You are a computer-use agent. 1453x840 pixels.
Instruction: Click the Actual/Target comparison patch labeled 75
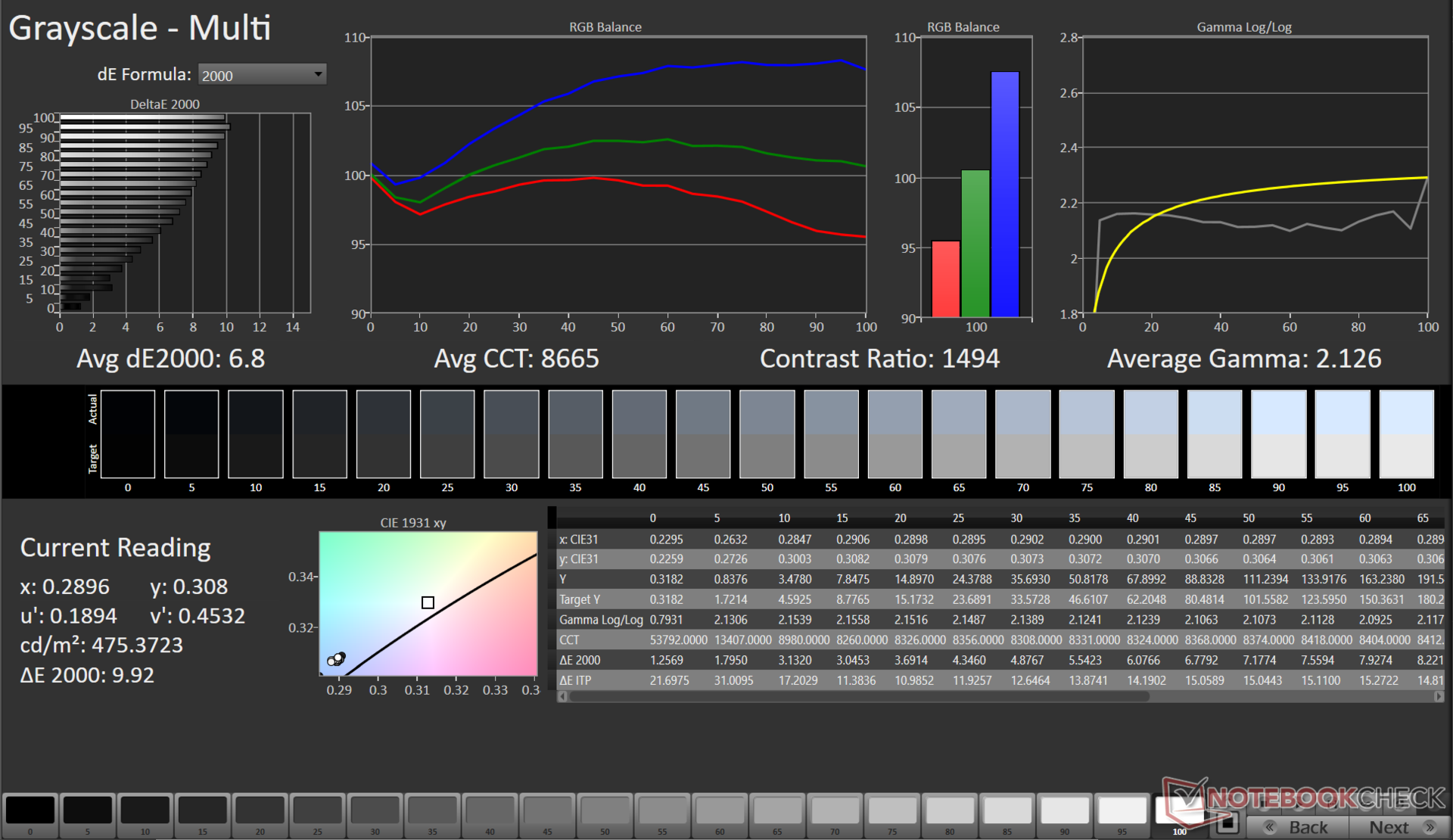coord(1087,434)
